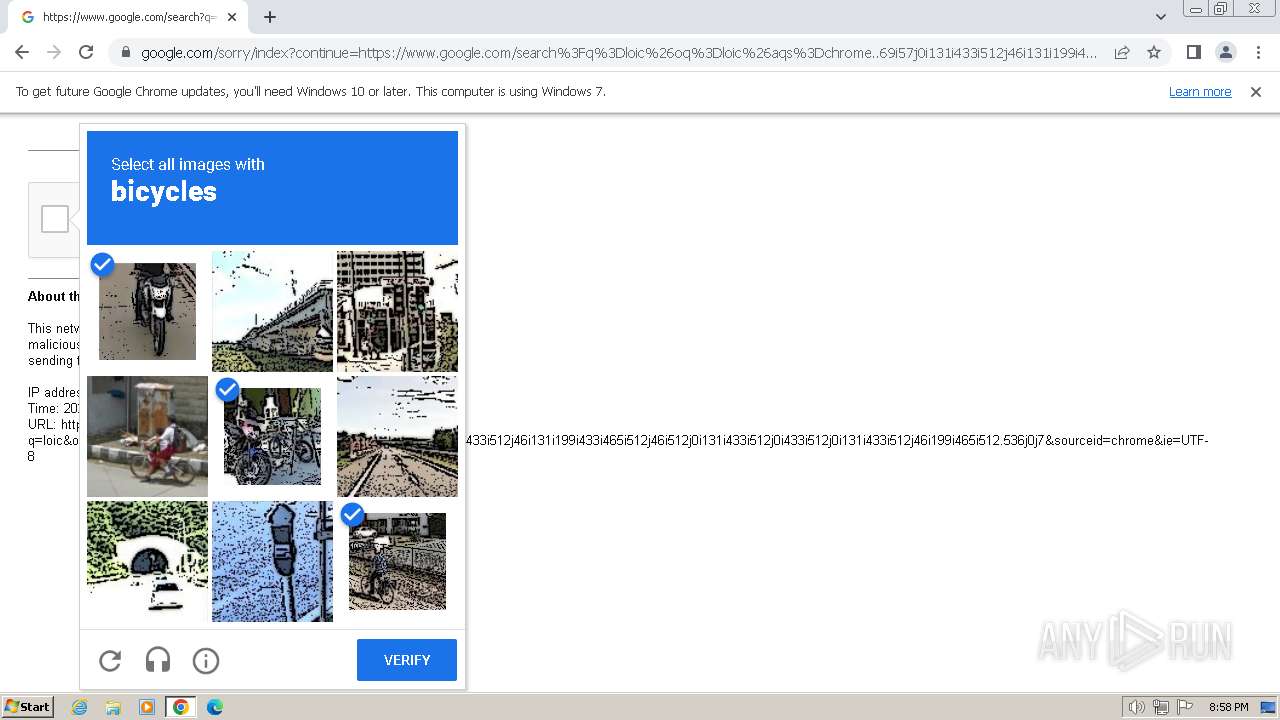Open the Action Center flag icon
Screen dimensions: 1280x720
point(1185,707)
